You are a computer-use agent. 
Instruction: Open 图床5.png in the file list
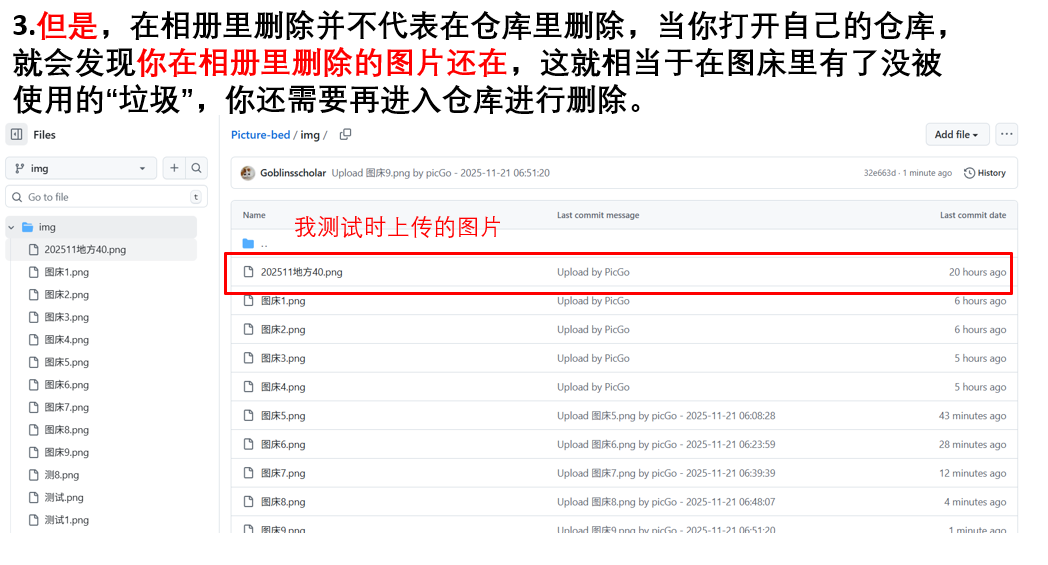click(283, 416)
